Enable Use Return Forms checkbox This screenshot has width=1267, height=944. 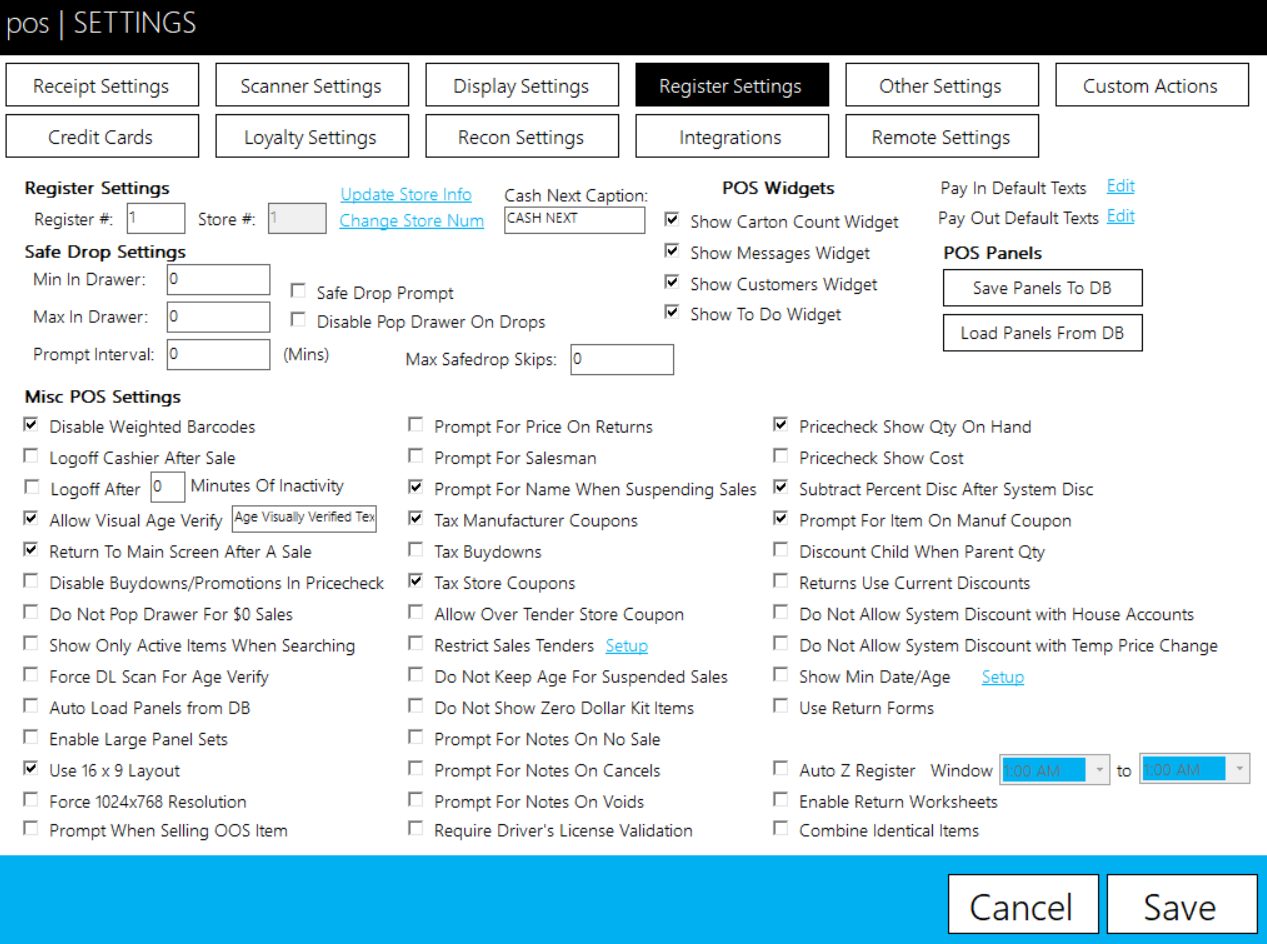point(780,707)
